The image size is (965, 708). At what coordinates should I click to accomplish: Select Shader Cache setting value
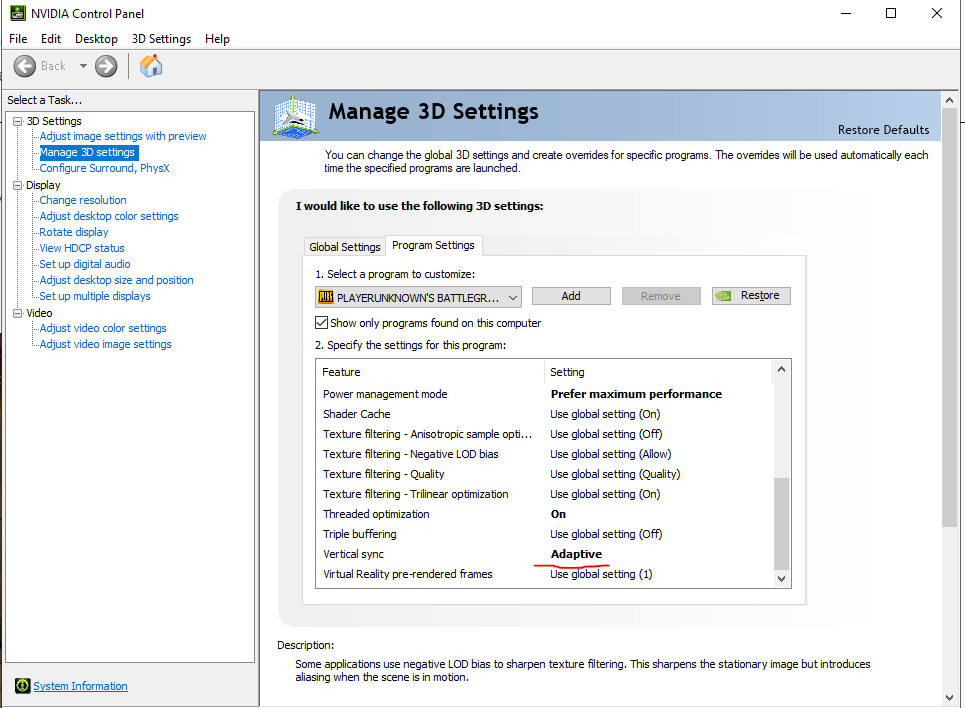pyautogui.click(x=605, y=414)
